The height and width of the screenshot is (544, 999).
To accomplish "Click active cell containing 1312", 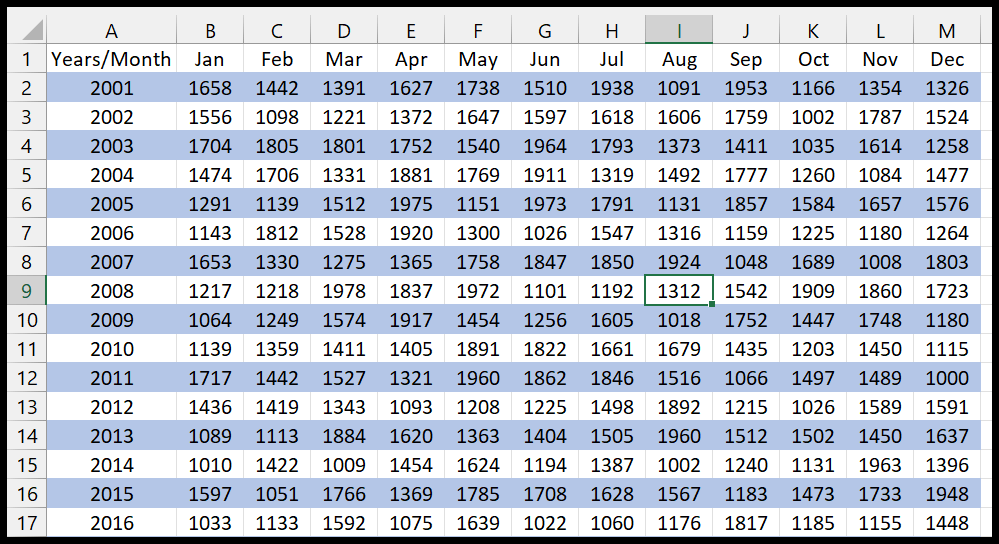I will coord(679,290).
